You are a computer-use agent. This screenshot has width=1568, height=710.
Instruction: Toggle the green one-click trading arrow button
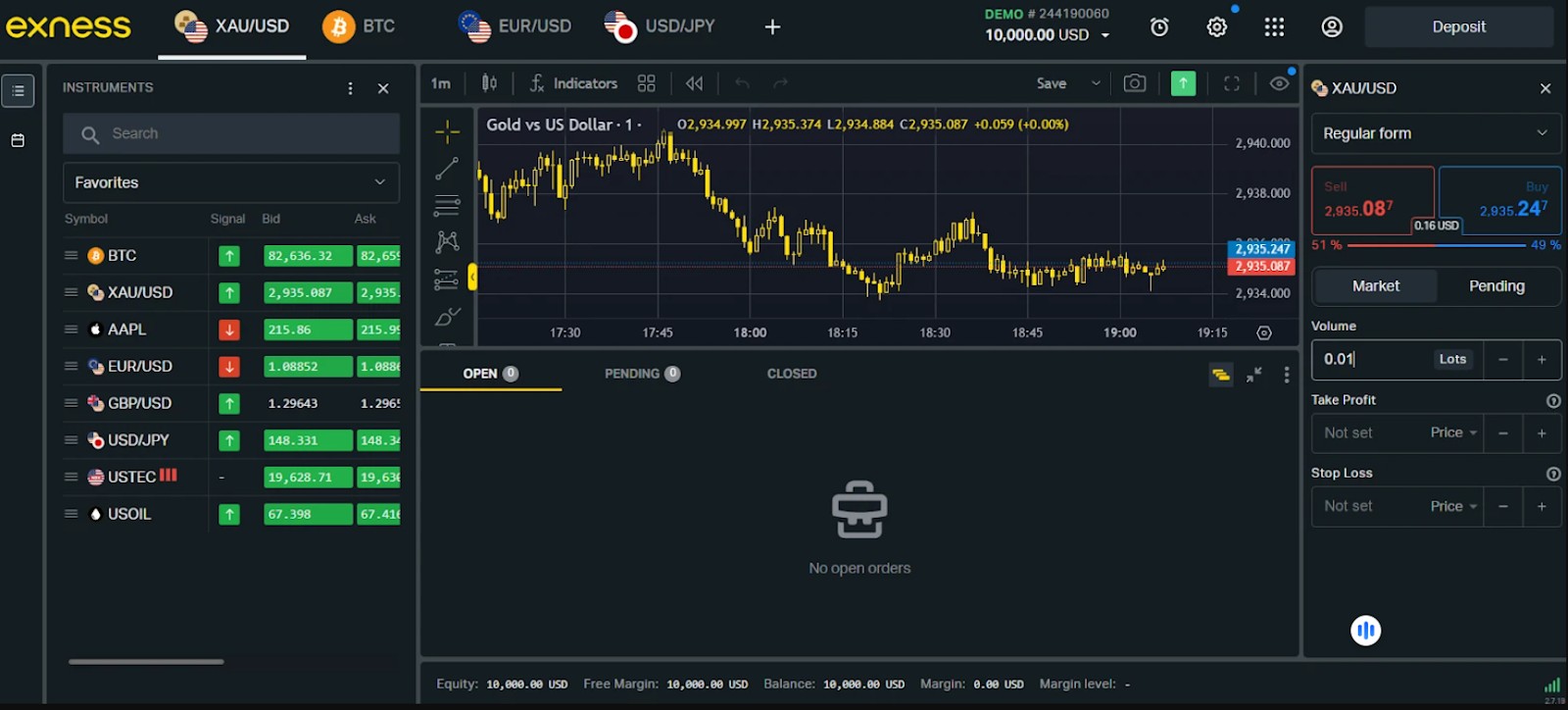(x=1183, y=83)
